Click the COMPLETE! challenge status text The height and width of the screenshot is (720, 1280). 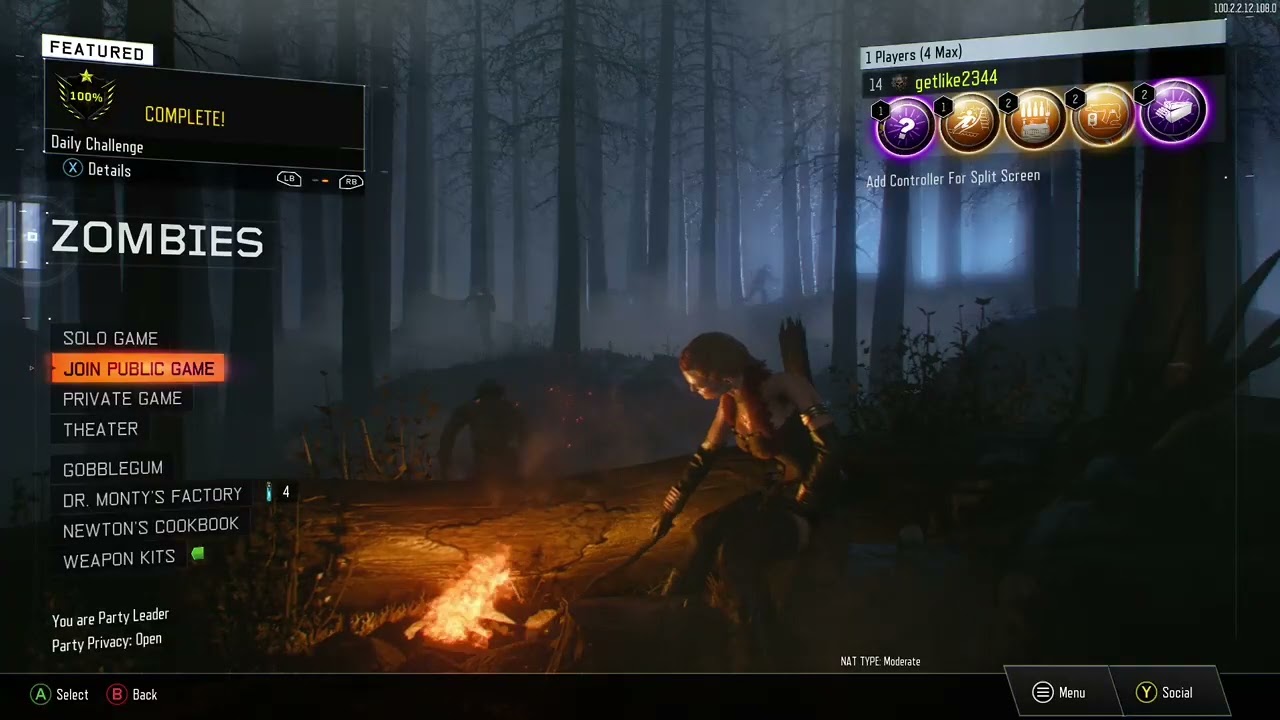185,116
